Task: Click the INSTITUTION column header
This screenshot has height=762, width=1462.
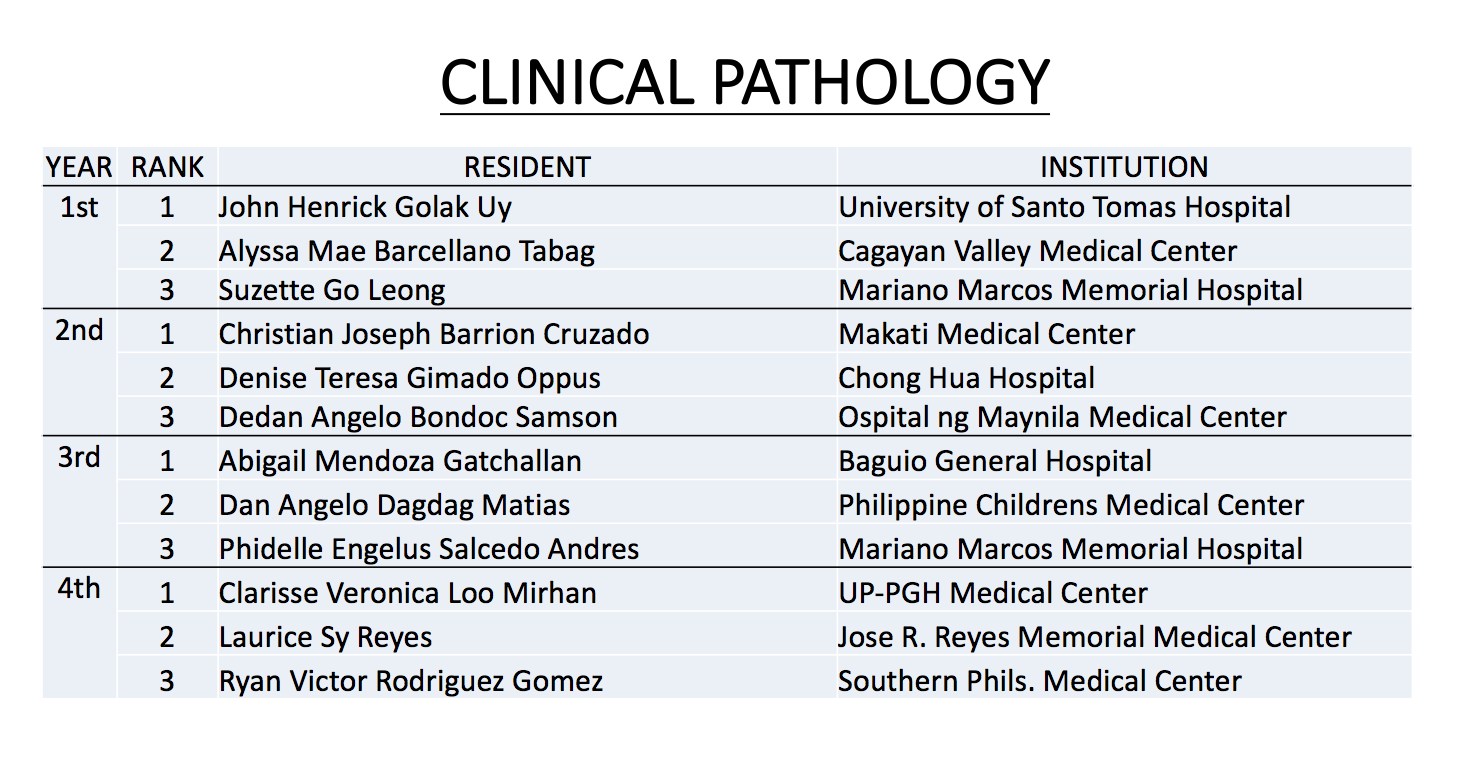Action: (x=1124, y=167)
